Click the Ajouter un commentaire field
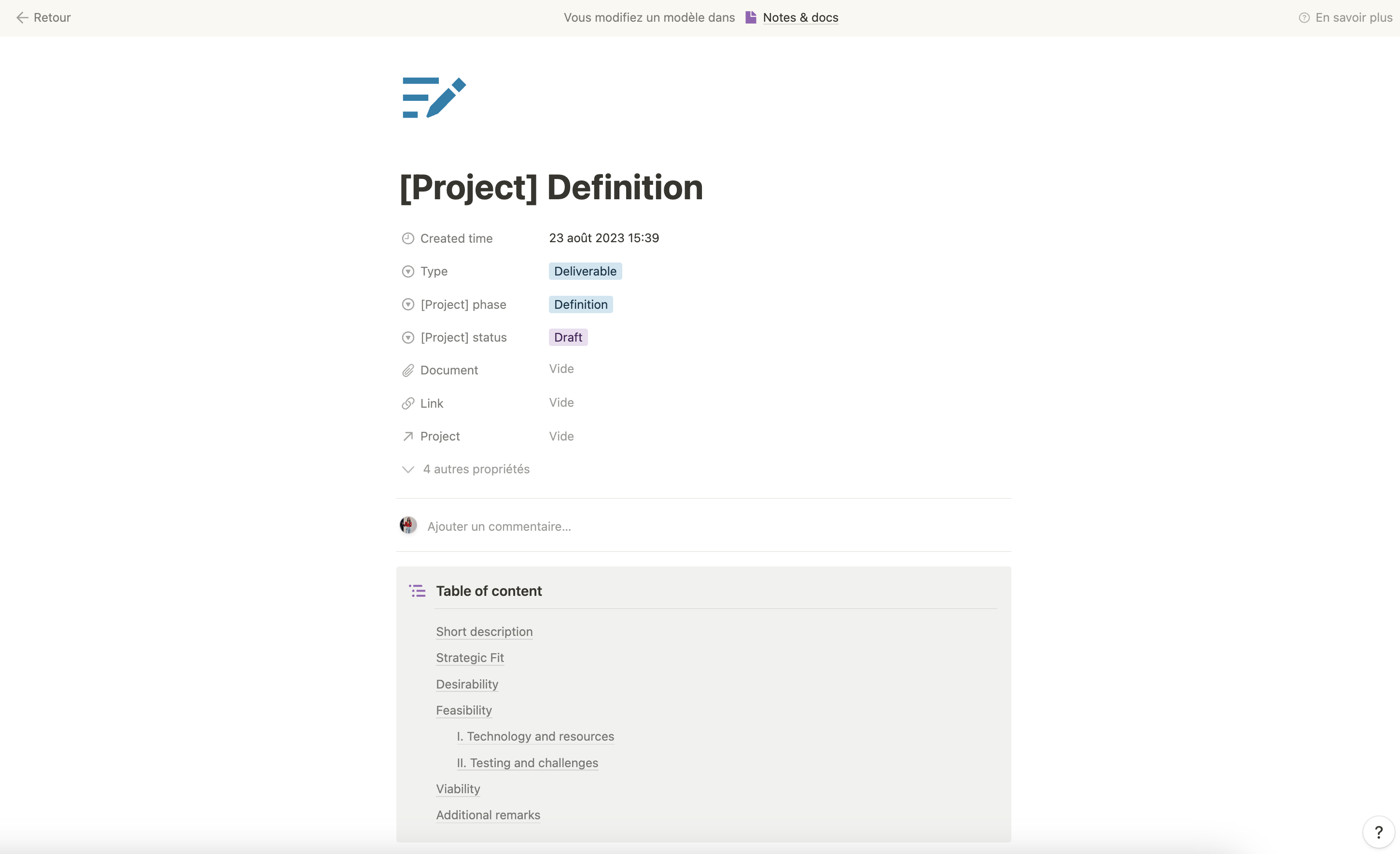 click(499, 526)
